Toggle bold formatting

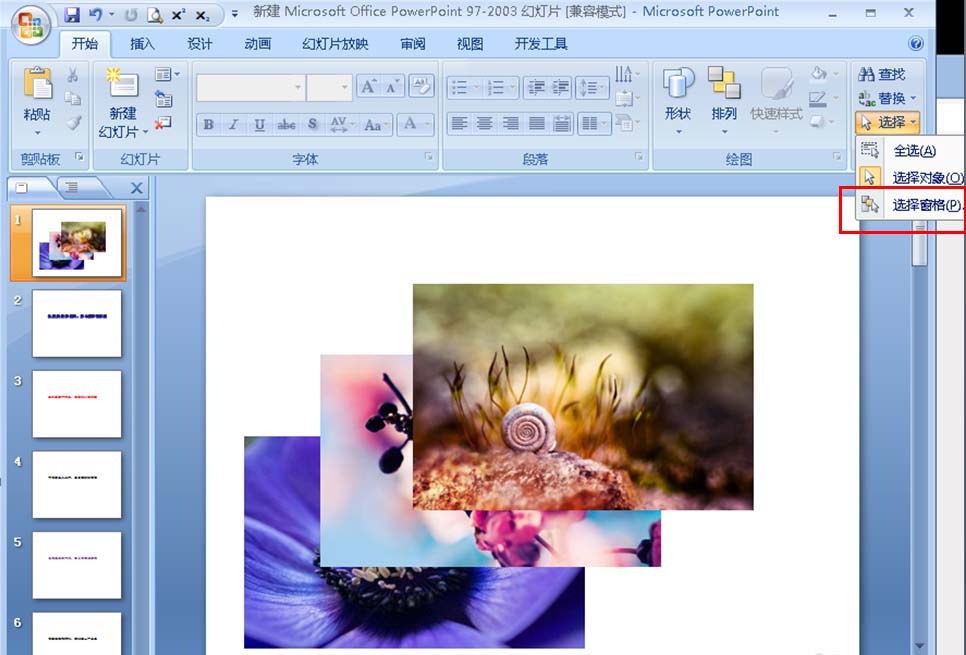[208, 124]
